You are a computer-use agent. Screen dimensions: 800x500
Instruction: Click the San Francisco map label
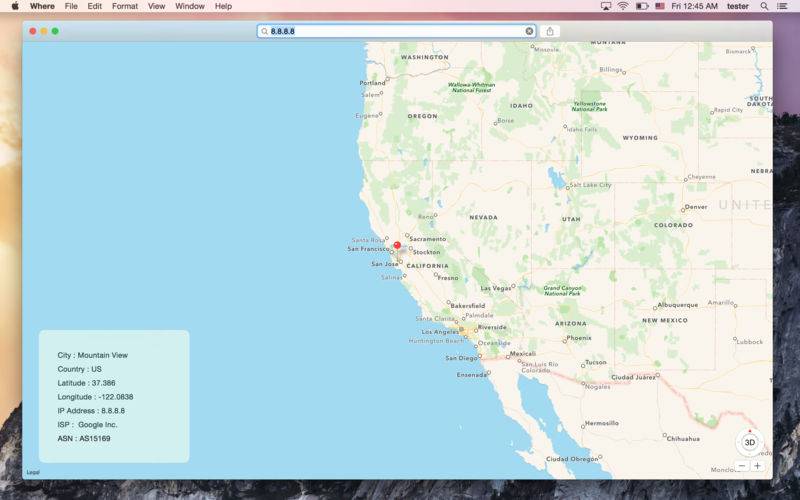pos(368,249)
